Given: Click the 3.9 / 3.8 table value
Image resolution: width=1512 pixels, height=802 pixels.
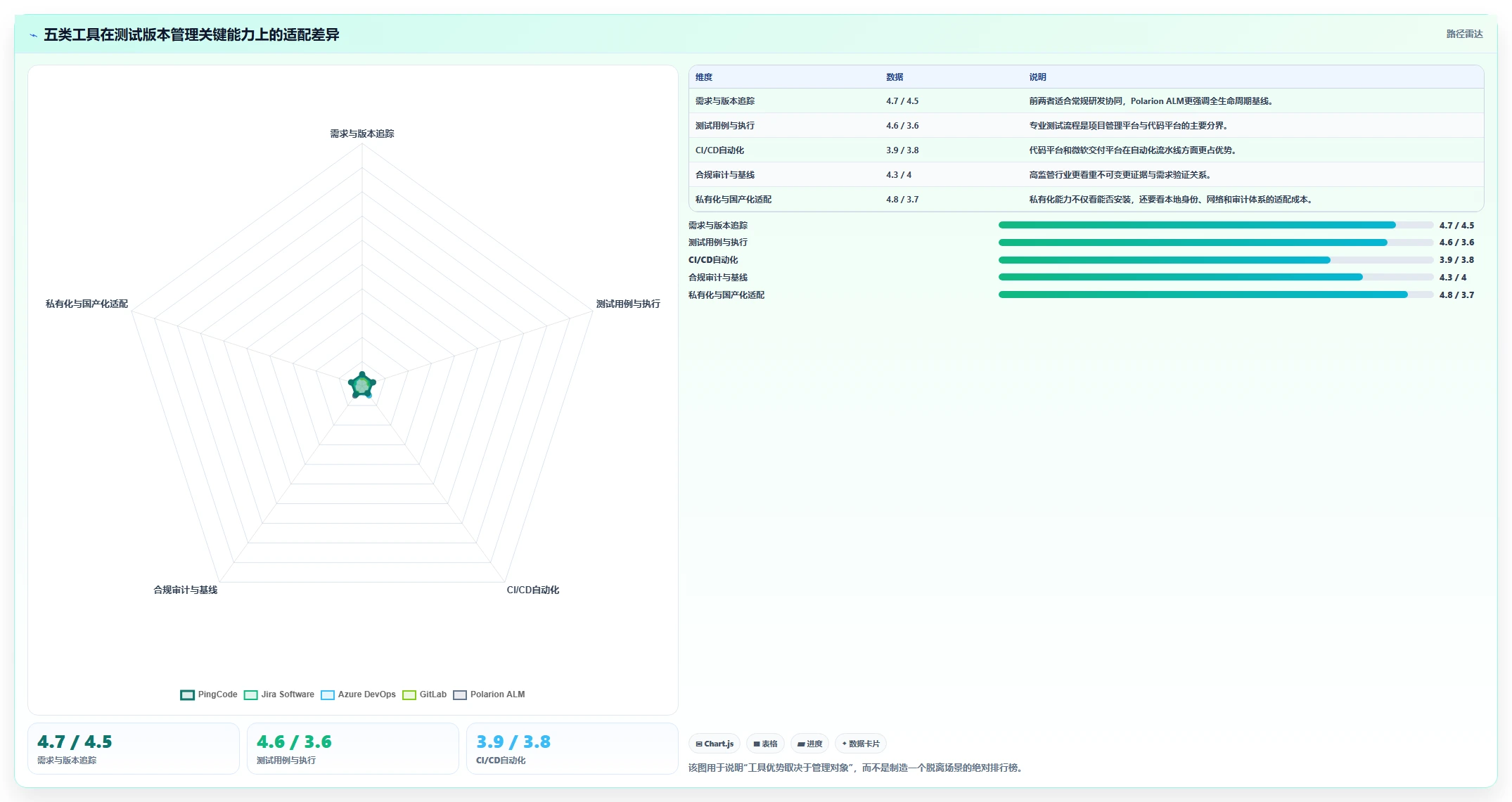Looking at the screenshot, I should tap(902, 150).
